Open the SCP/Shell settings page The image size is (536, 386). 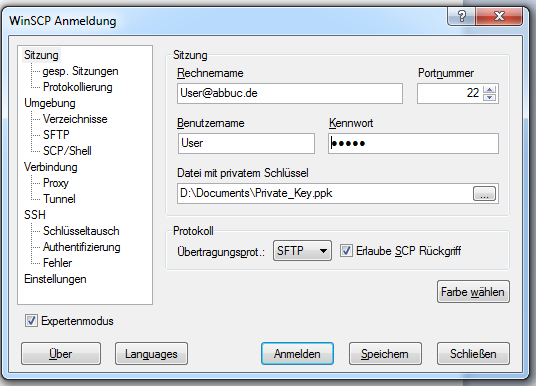click(x=67, y=151)
